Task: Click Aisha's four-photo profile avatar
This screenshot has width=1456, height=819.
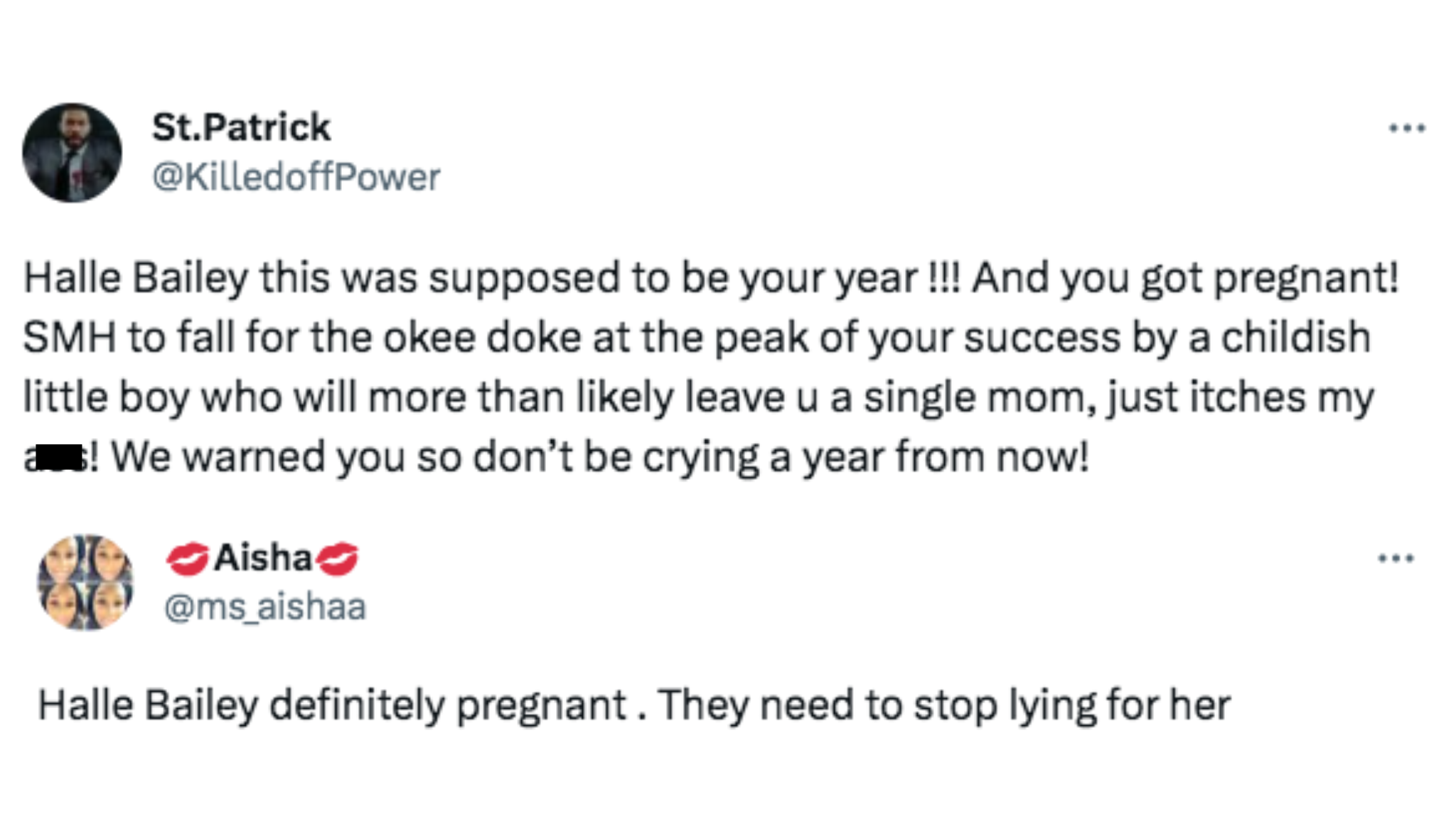Action: (x=85, y=582)
